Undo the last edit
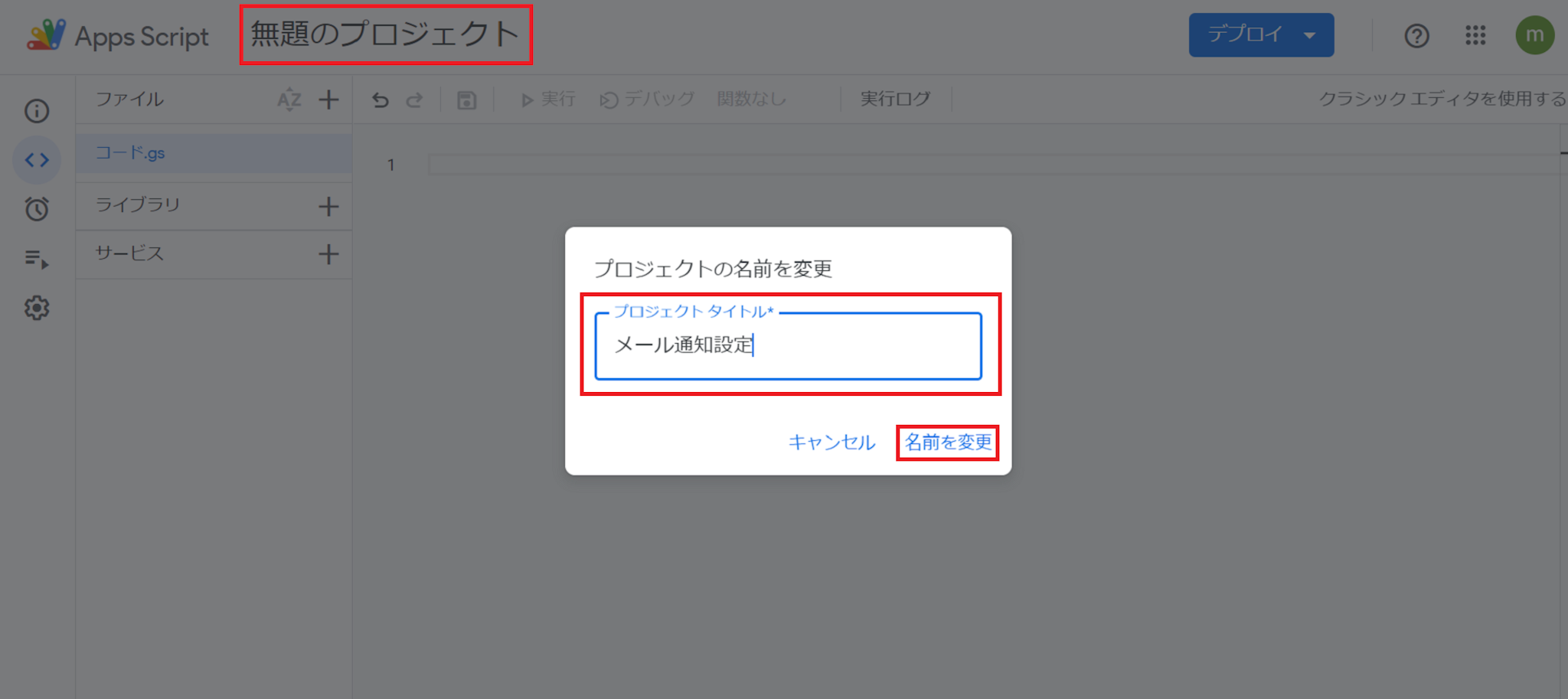The width and height of the screenshot is (1568, 699). tap(381, 100)
